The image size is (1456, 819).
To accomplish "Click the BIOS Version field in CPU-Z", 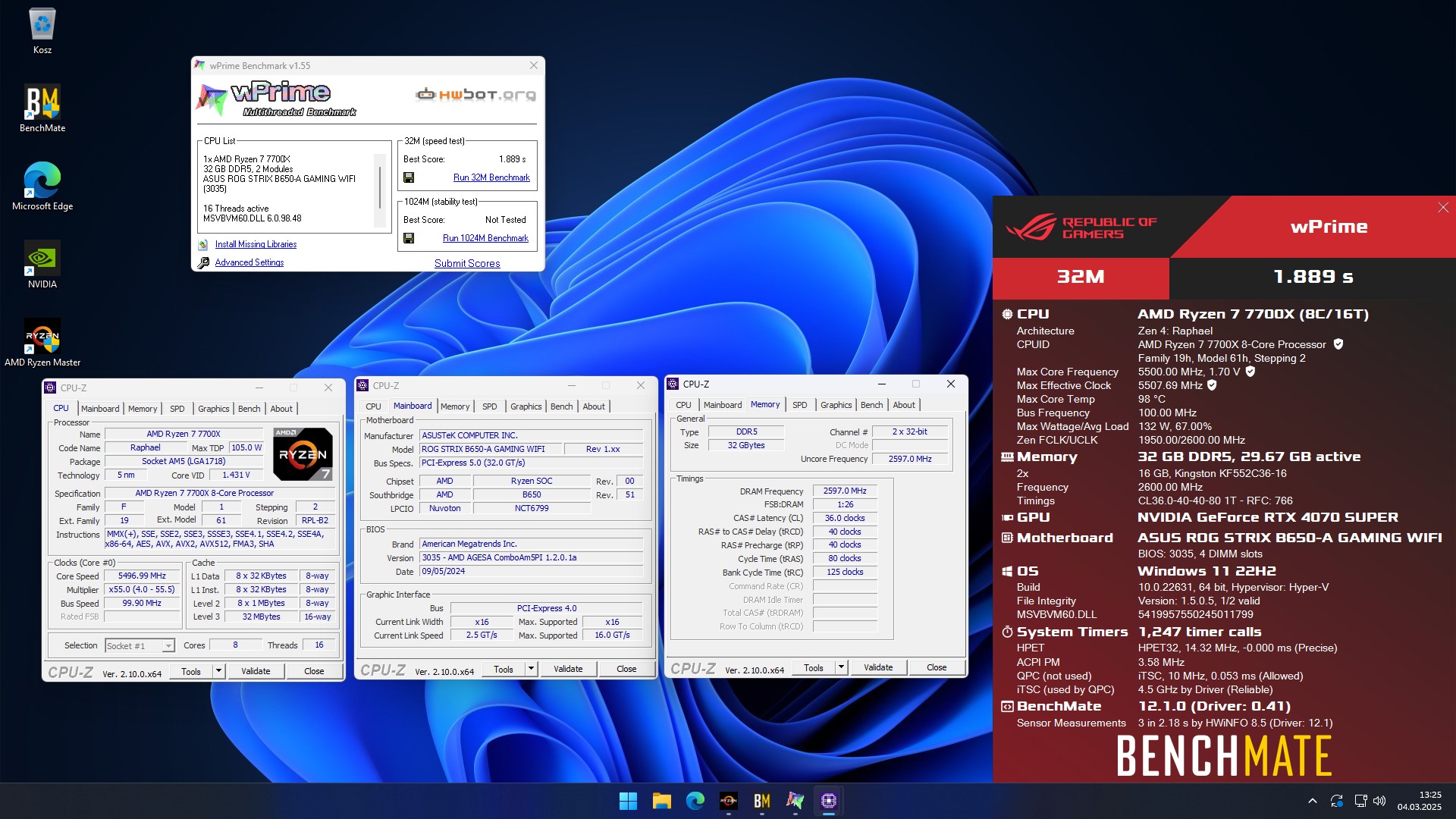I will pos(532,557).
